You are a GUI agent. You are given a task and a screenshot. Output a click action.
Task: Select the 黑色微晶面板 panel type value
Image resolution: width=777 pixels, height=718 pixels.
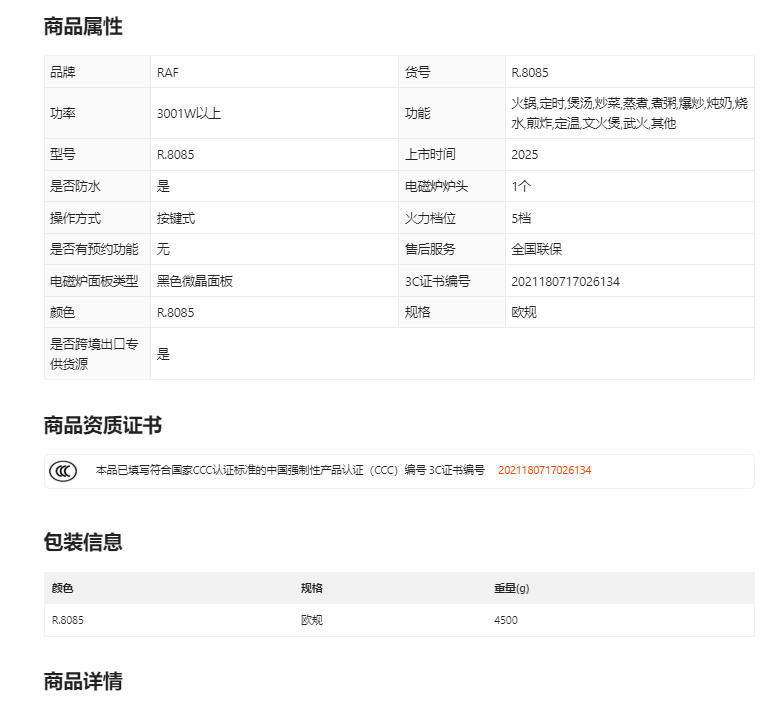(x=195, y=281)
